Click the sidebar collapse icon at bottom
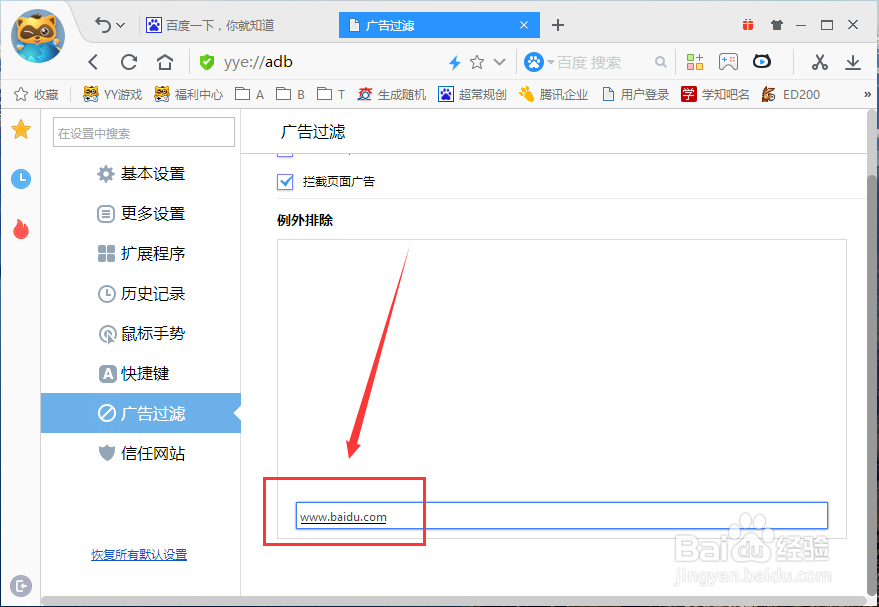 [21, 586]
